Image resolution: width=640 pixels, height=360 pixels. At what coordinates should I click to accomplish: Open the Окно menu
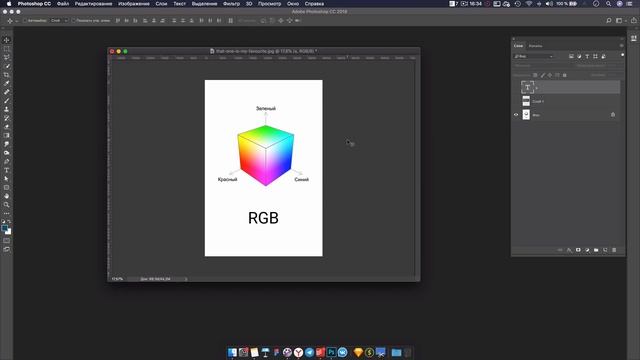pos(293,4)
